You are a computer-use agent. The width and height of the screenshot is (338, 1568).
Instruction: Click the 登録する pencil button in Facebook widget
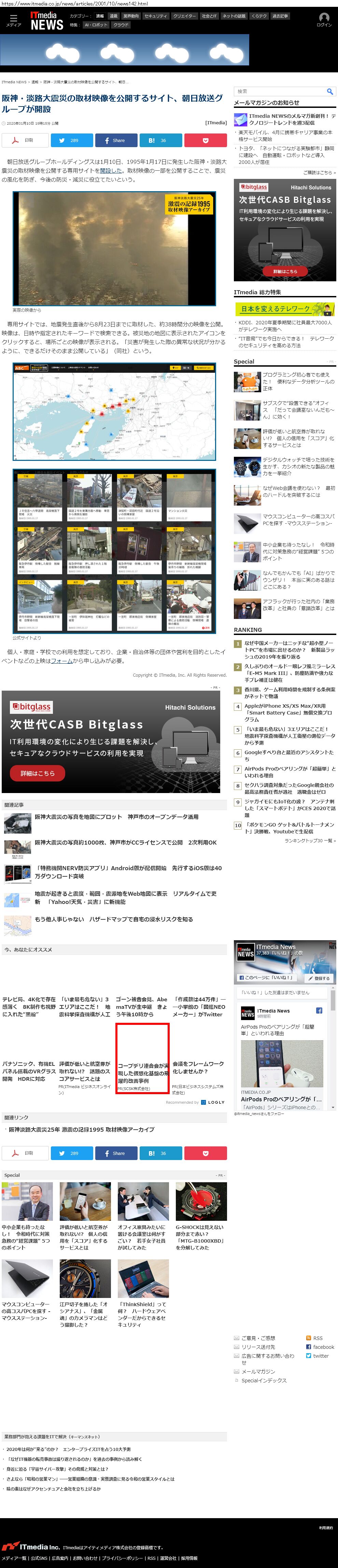pos(319,979)
